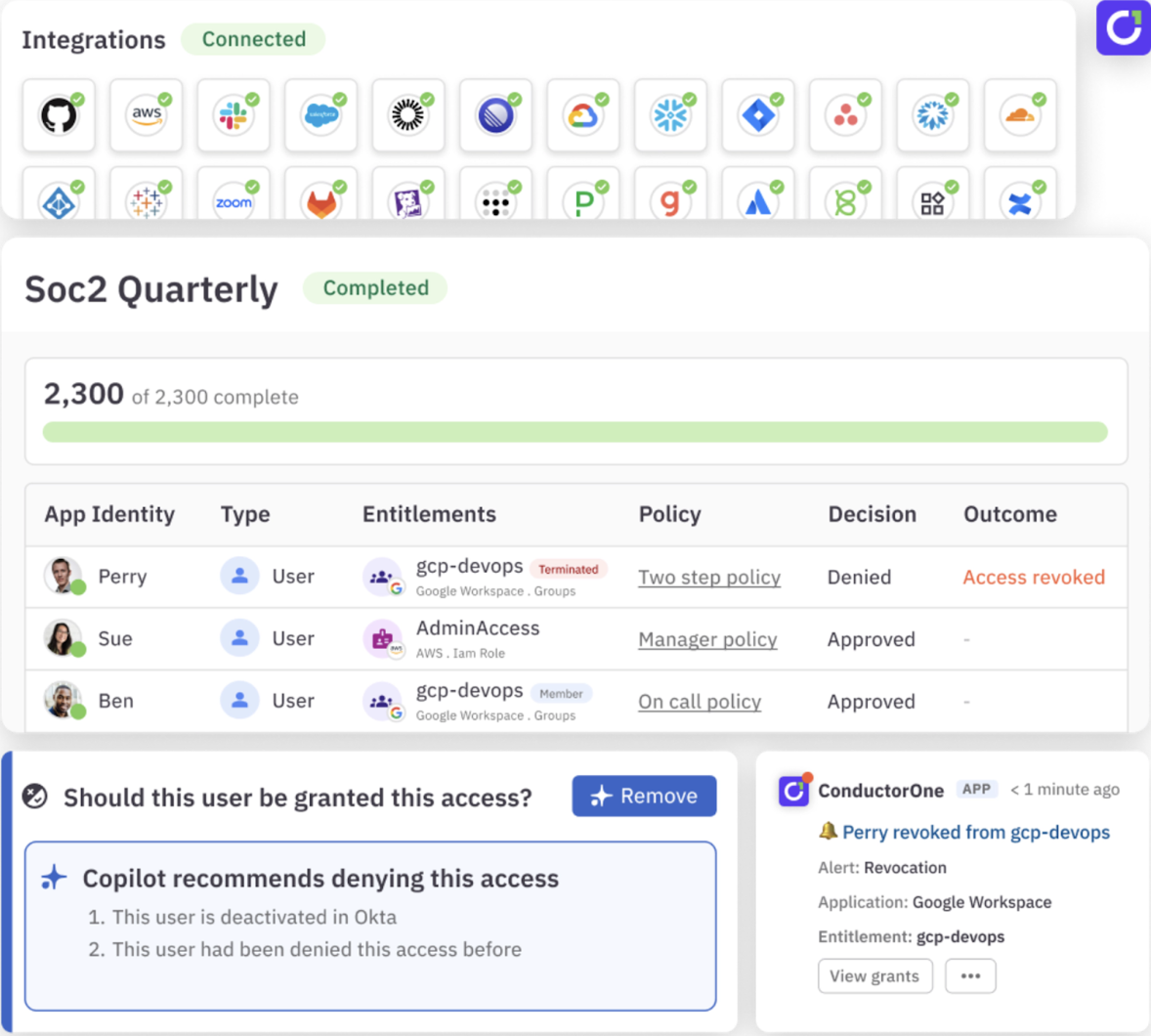The width and height of the screenshot is (1151, 1036).
Task: Click the green review completion progress bar
Action: coord(575,432)
